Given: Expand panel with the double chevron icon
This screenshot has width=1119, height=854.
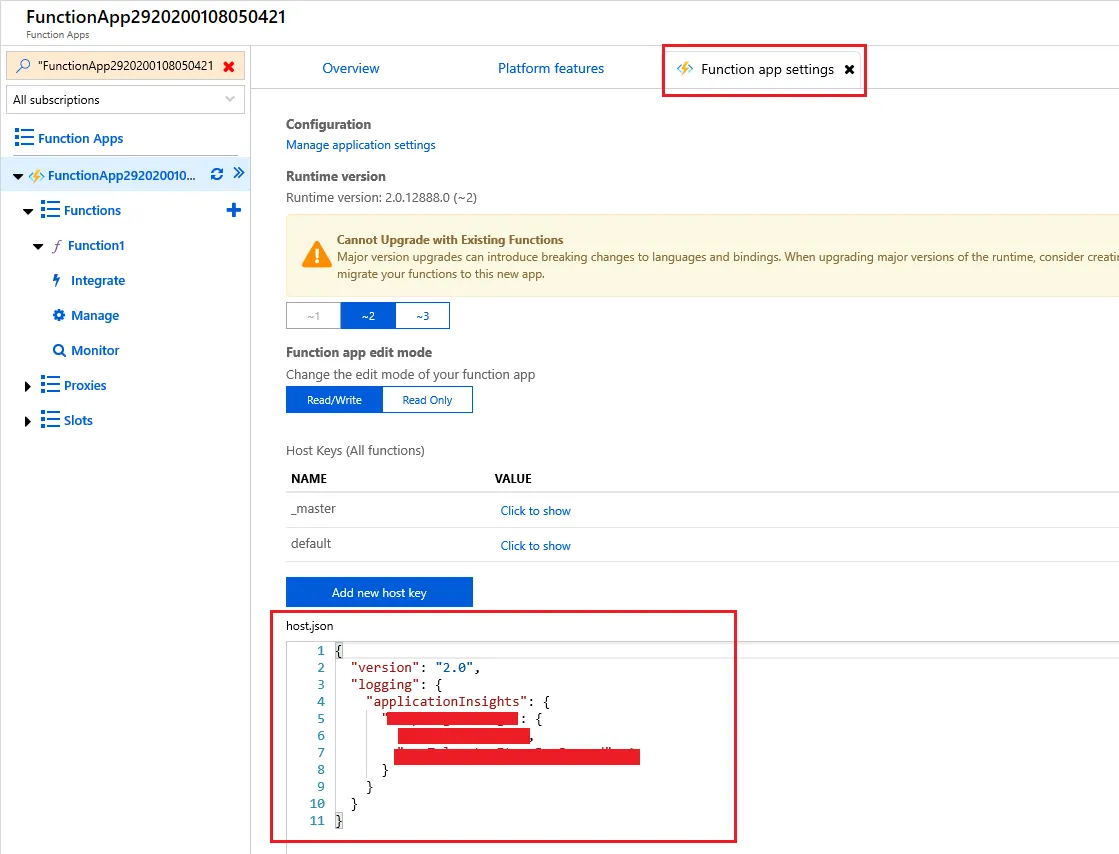Looking at the screenshot, I should coord(239,173).
